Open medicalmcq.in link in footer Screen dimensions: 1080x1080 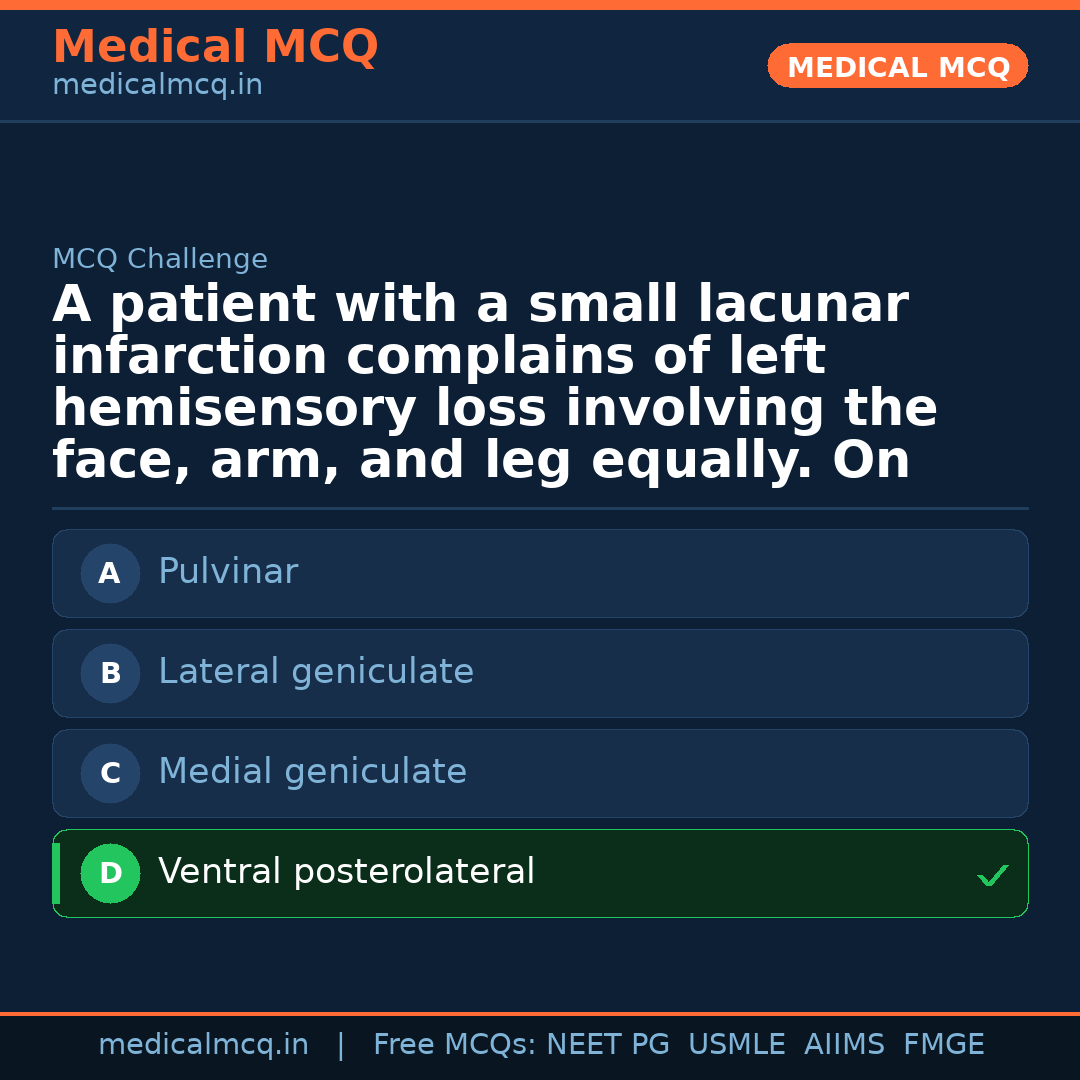click(204, 1043)
